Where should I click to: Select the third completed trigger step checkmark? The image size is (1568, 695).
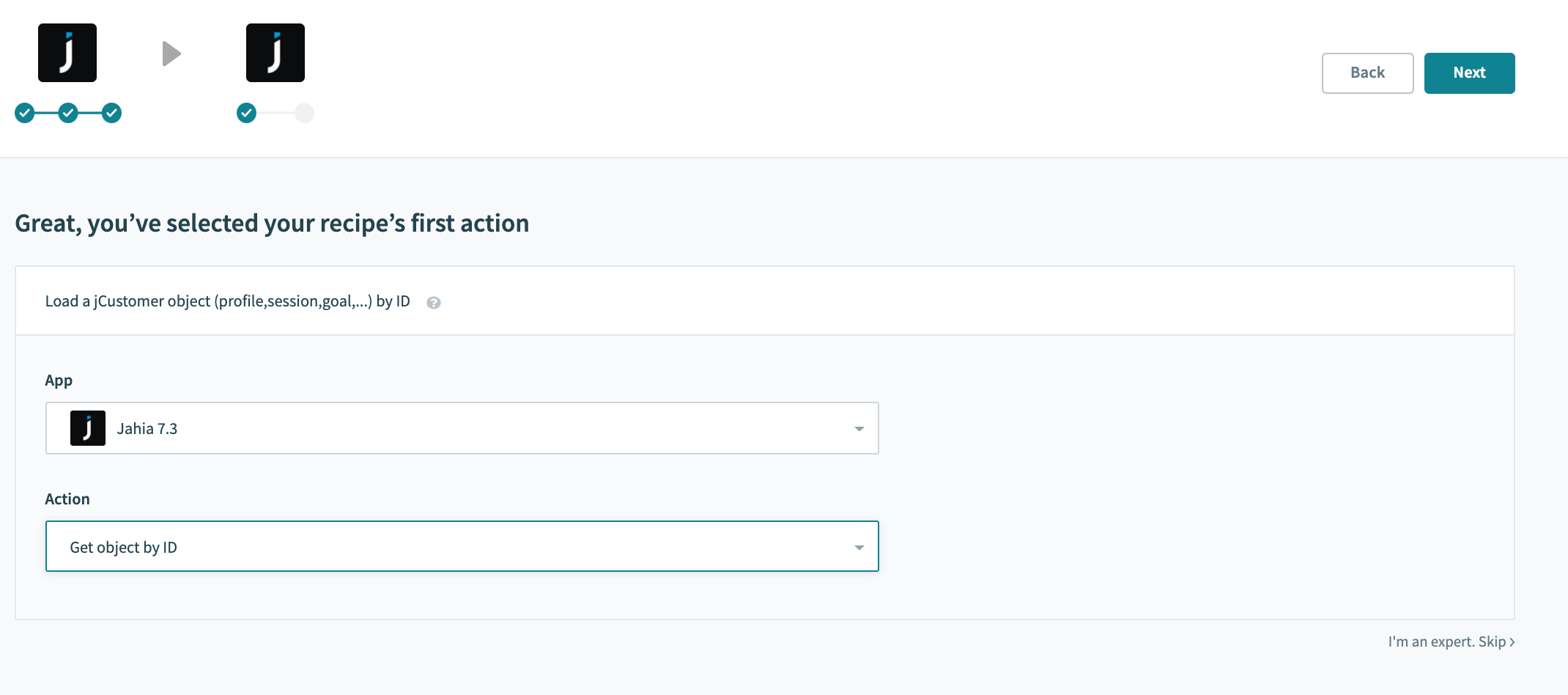(x=111, y=113)
